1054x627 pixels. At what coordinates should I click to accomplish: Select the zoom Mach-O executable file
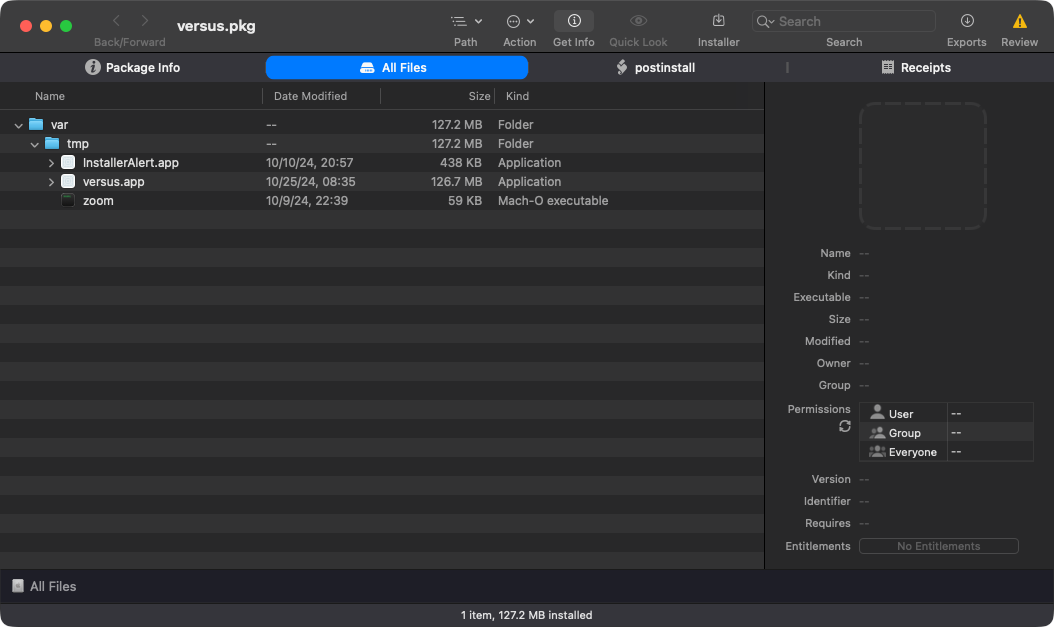coord(98,201)
